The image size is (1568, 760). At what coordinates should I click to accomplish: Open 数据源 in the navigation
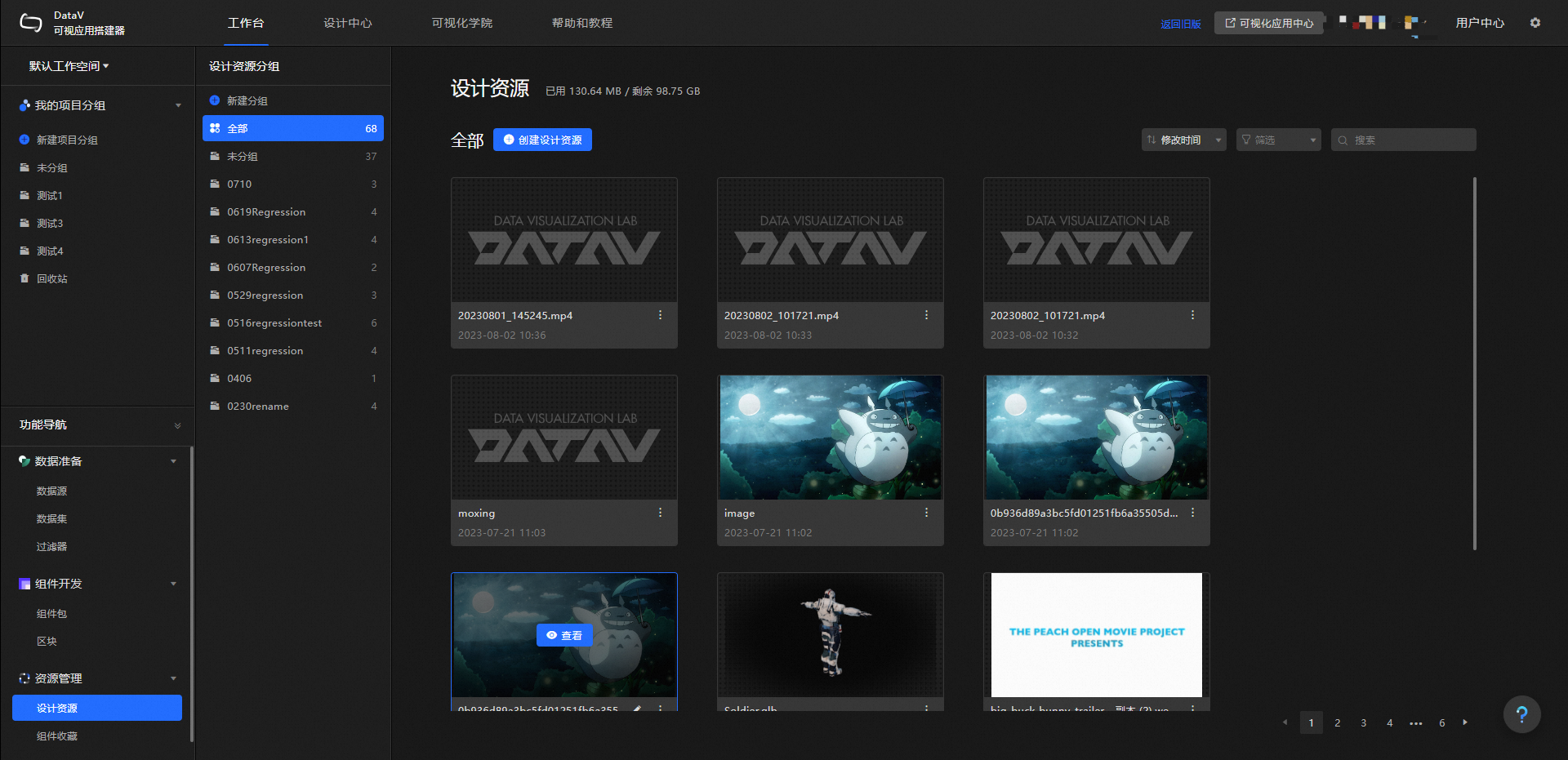[52, 491]
